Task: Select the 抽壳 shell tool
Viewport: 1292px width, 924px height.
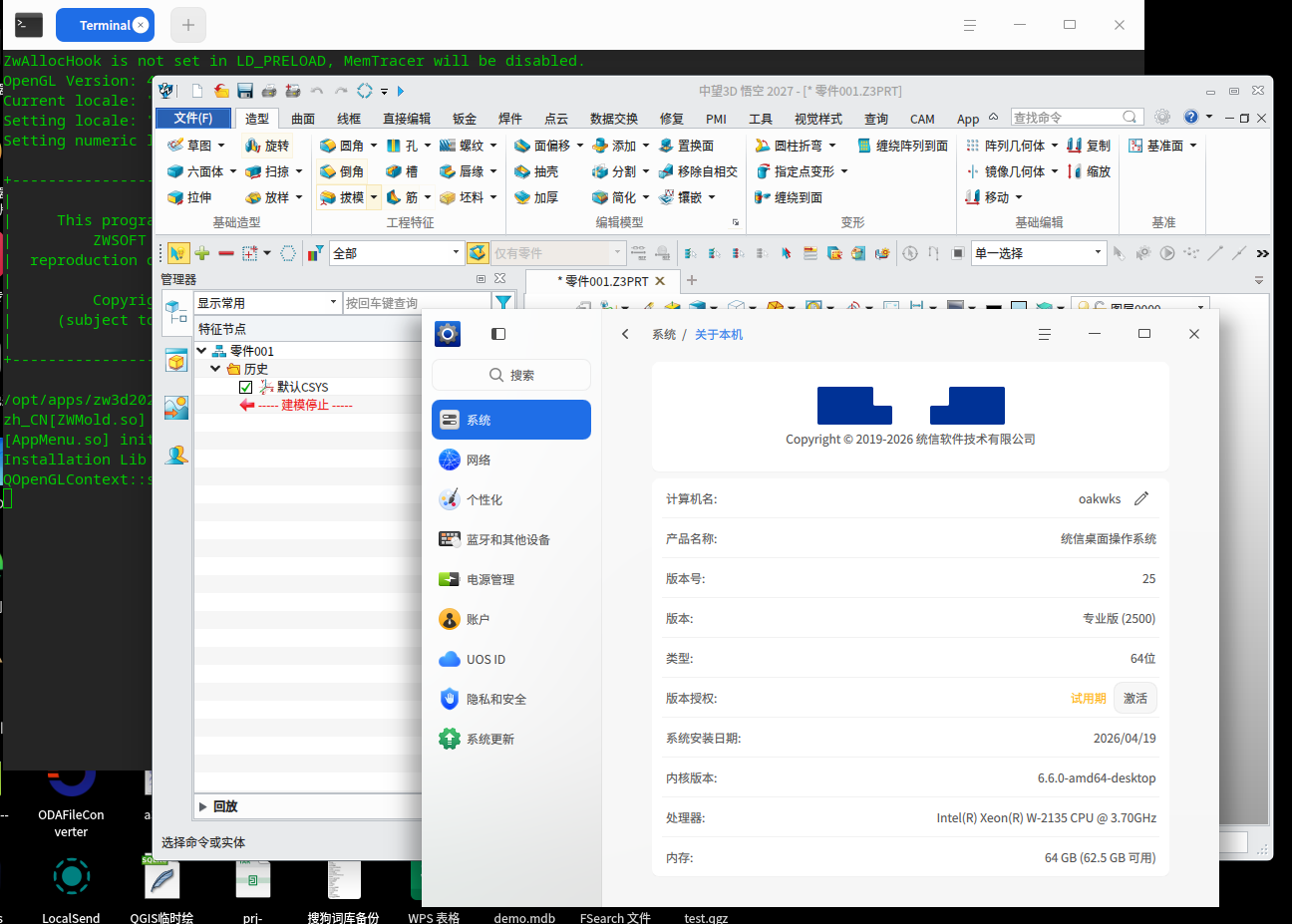Action: pos(536,171)
